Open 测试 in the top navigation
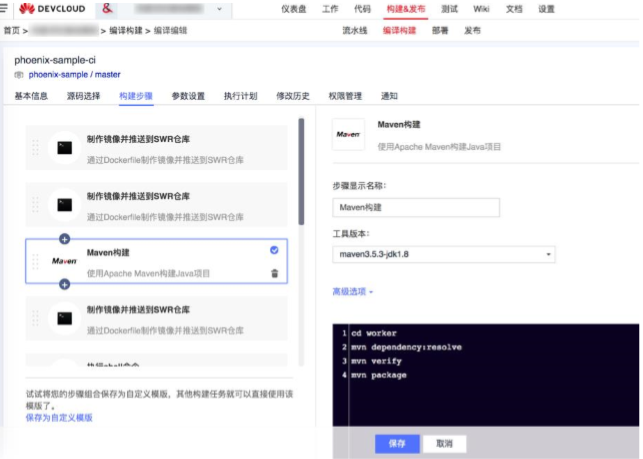This screenshot has width=643, height=459. (x=449, y=9)
